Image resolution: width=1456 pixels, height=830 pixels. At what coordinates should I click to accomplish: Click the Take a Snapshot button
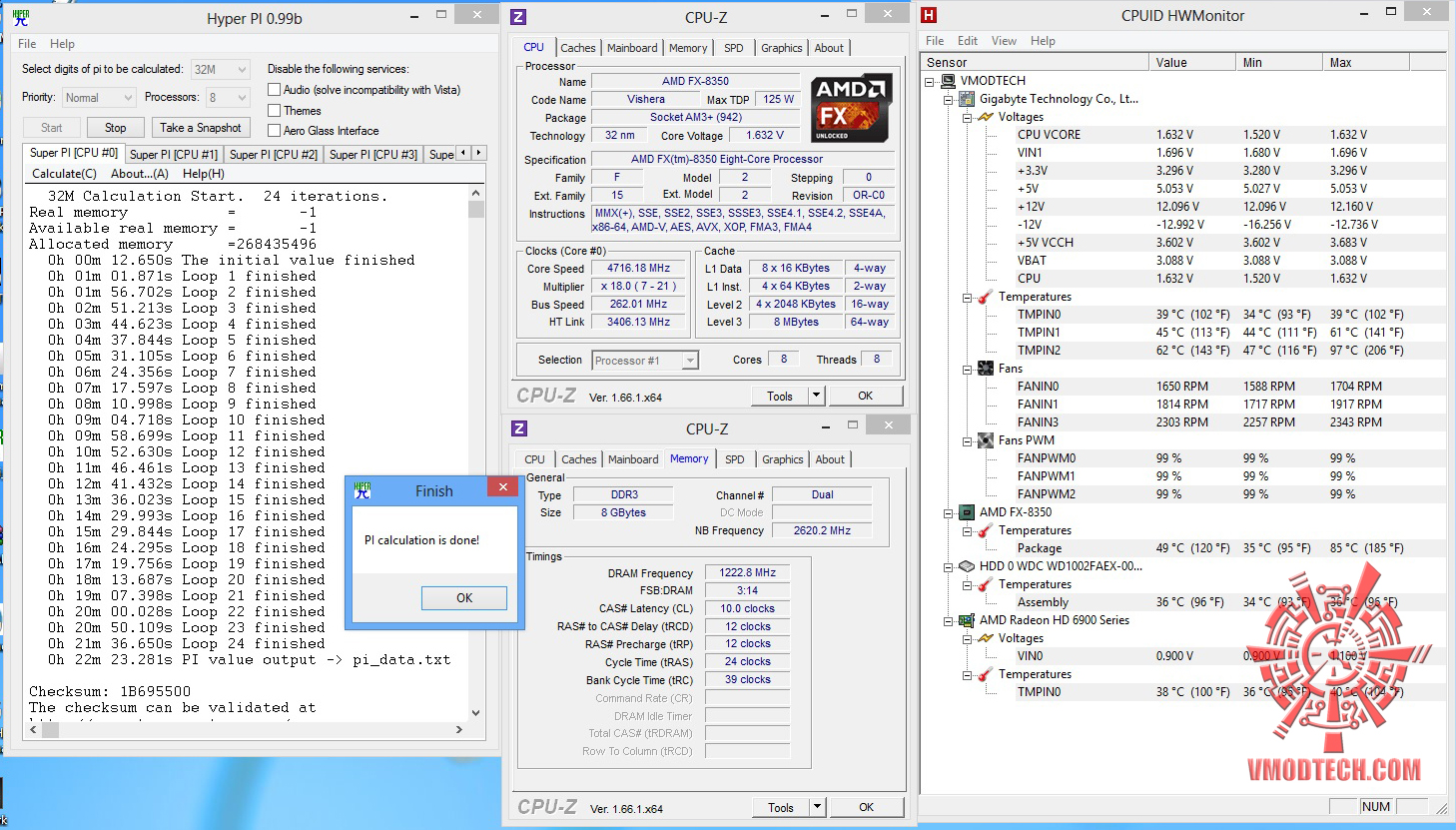[x=200, y=128]
